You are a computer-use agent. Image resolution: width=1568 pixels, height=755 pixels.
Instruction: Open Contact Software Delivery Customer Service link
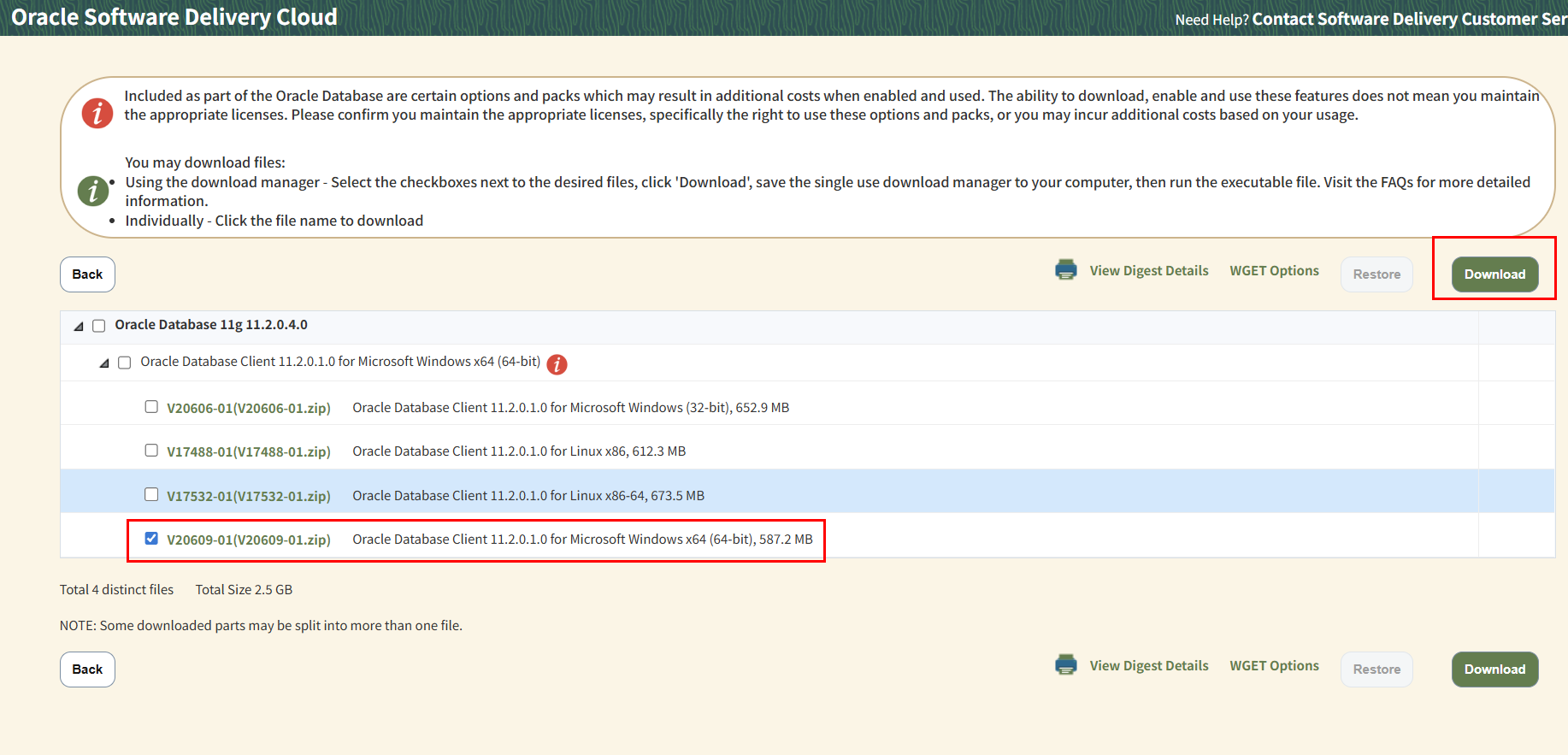(x=1410, y=19)
